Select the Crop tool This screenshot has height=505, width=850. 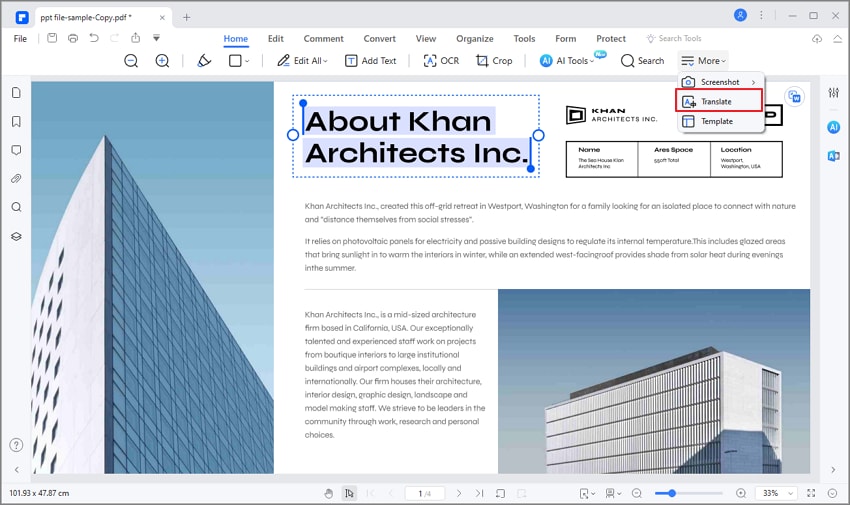[x=494, y=61]
